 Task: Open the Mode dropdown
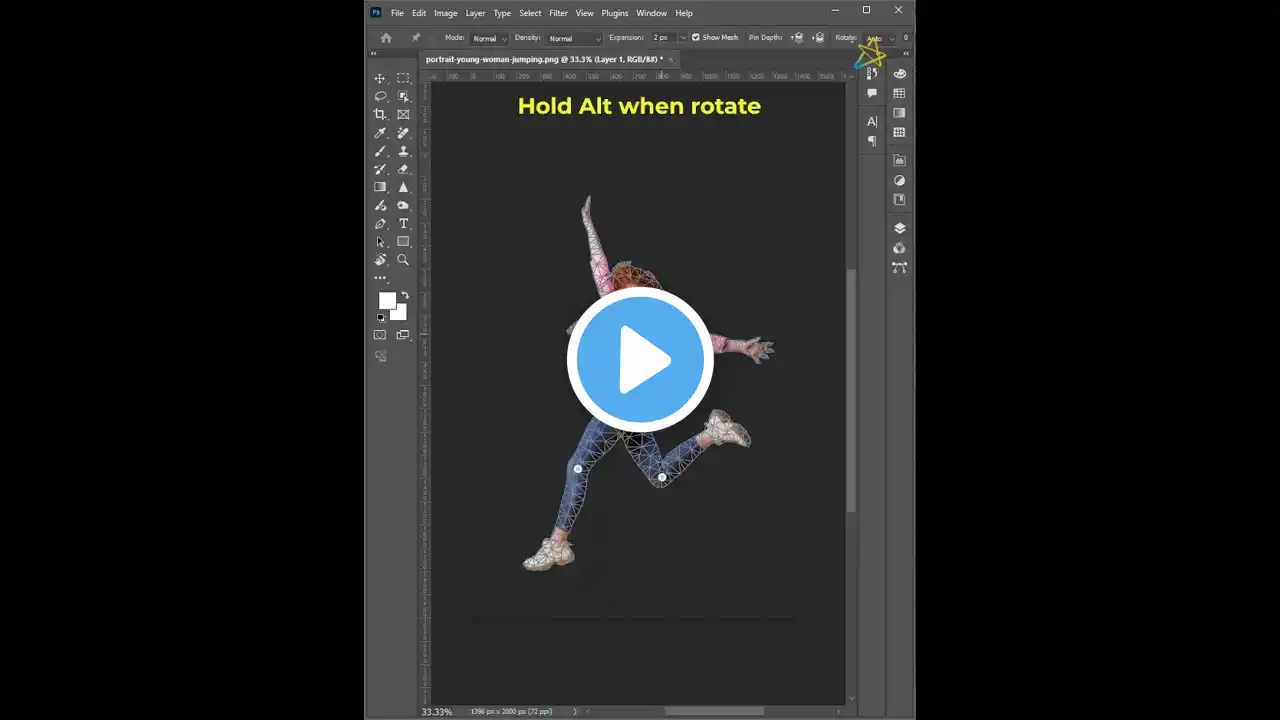click(489, 38)
